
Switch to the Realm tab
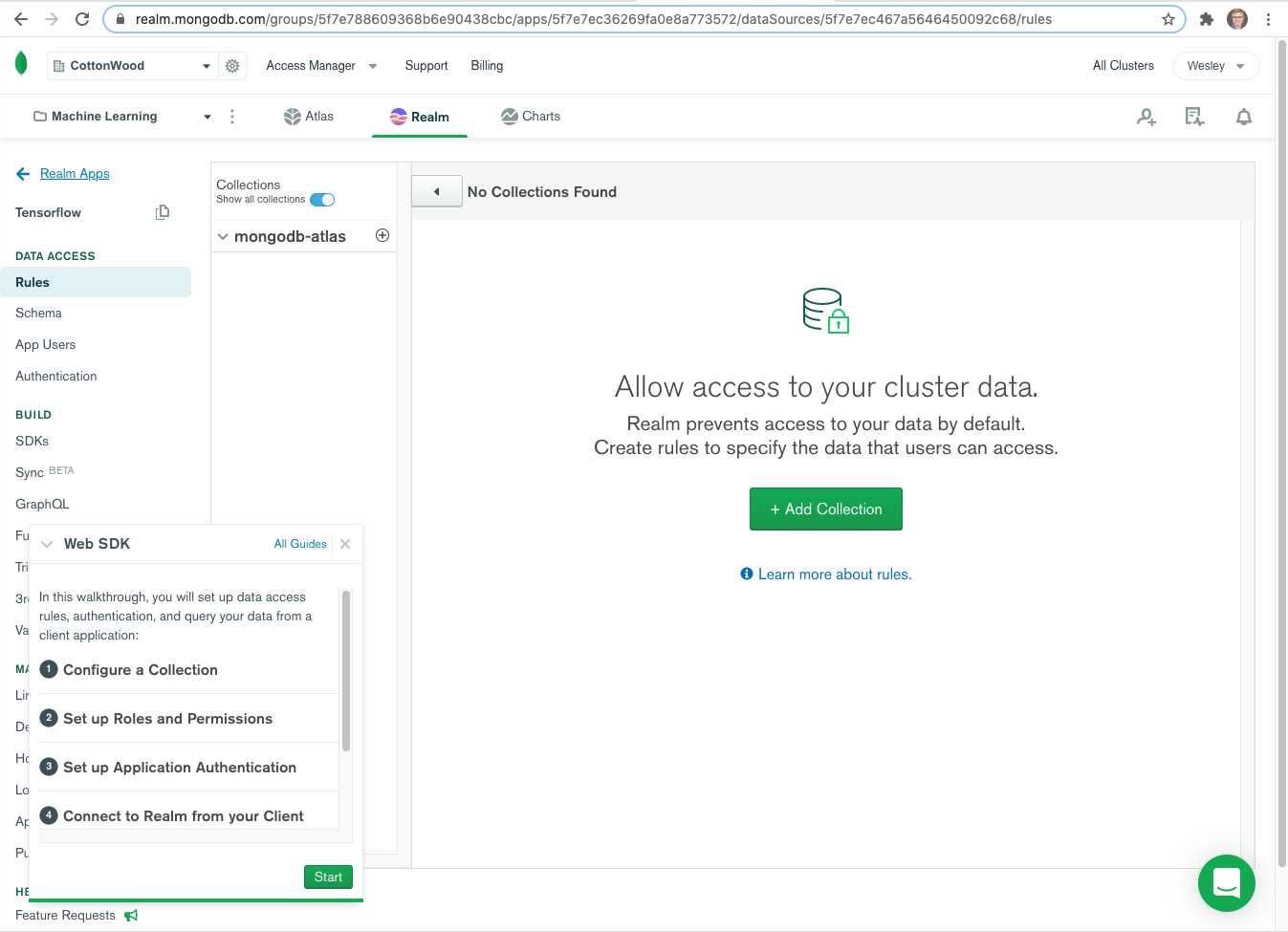(x=420, y=117)
